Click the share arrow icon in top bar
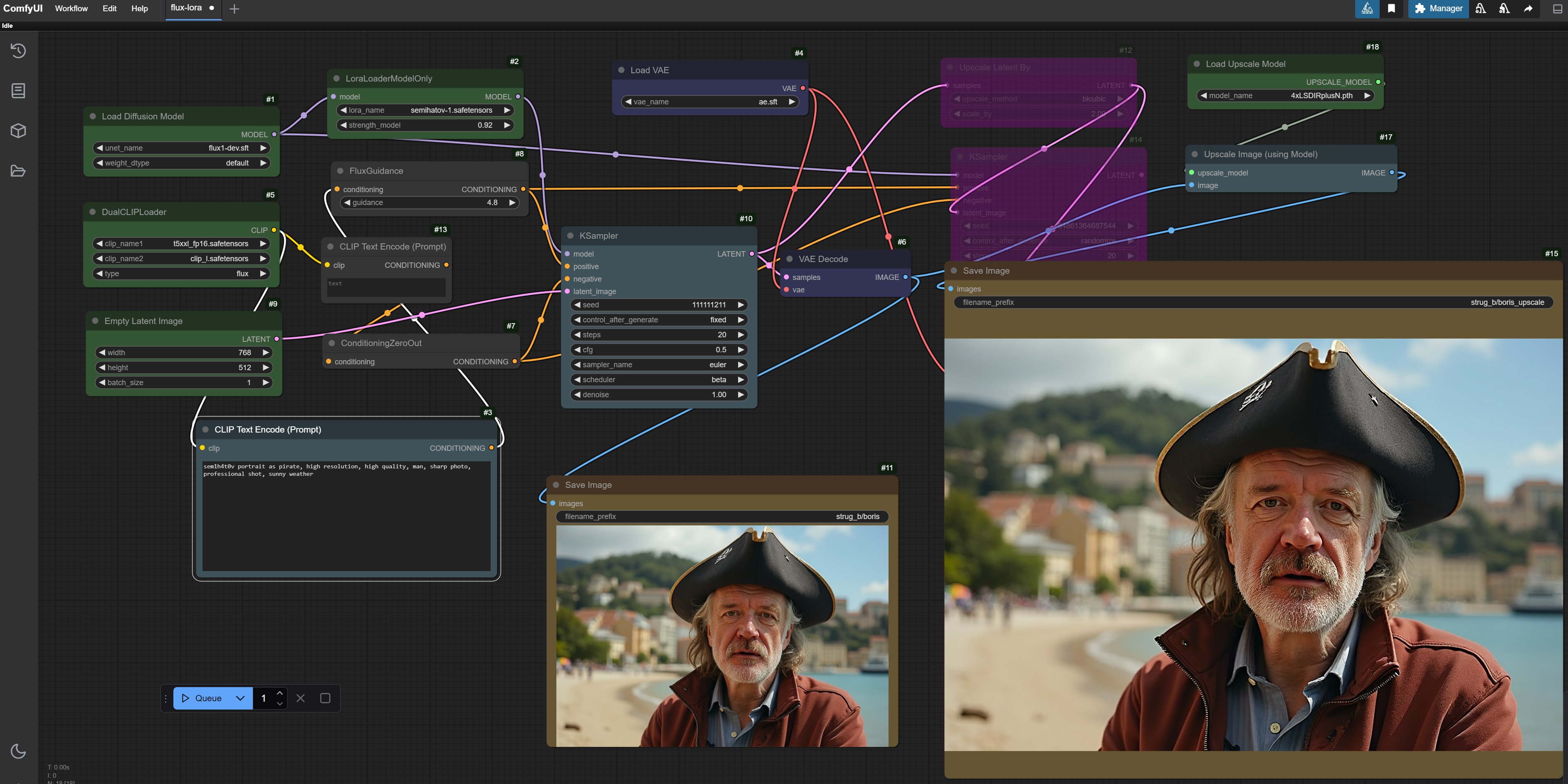The width and height of the screenshot is (1568, 784). pyautogui.click(x=1528, y=8)
